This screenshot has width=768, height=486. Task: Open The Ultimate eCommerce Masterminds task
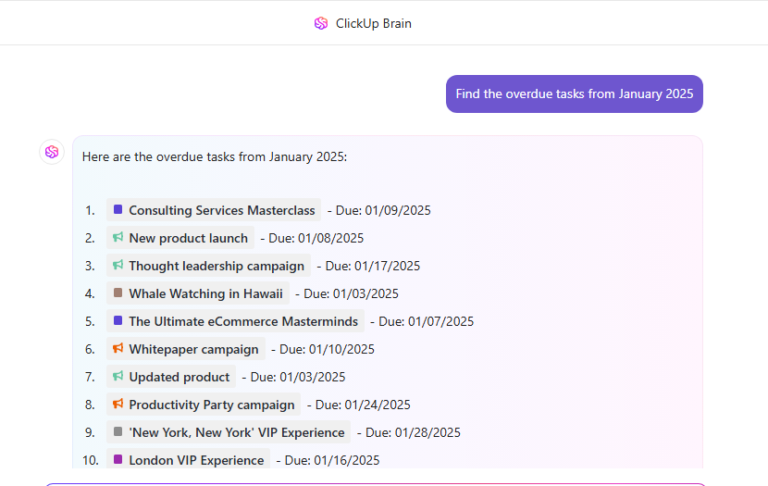(236, 321)
